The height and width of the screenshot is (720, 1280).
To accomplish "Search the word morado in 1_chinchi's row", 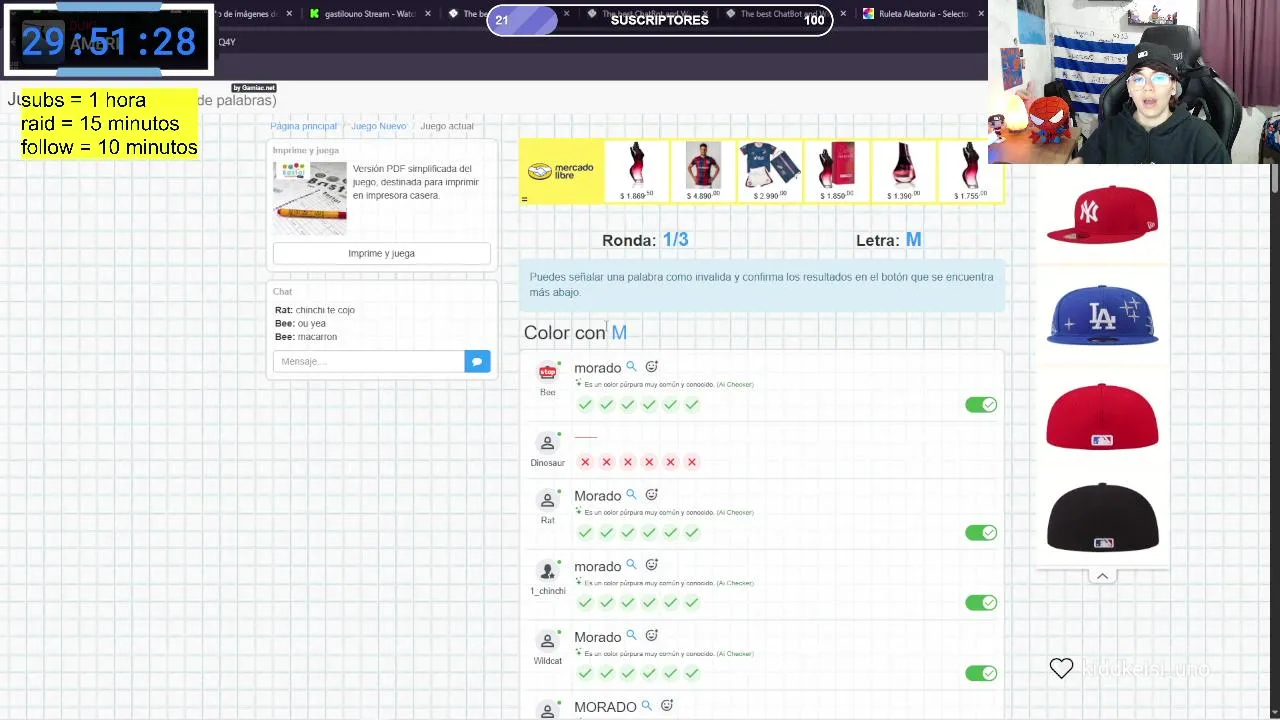I will pos(631,565).
